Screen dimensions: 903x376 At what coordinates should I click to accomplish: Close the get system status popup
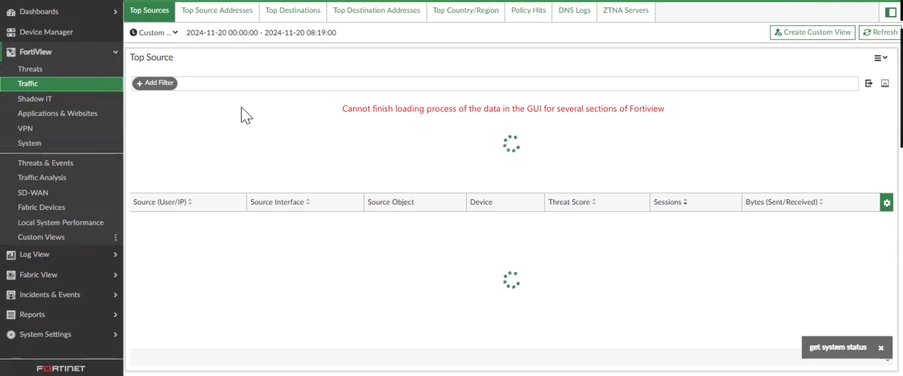tap(881, 348)
